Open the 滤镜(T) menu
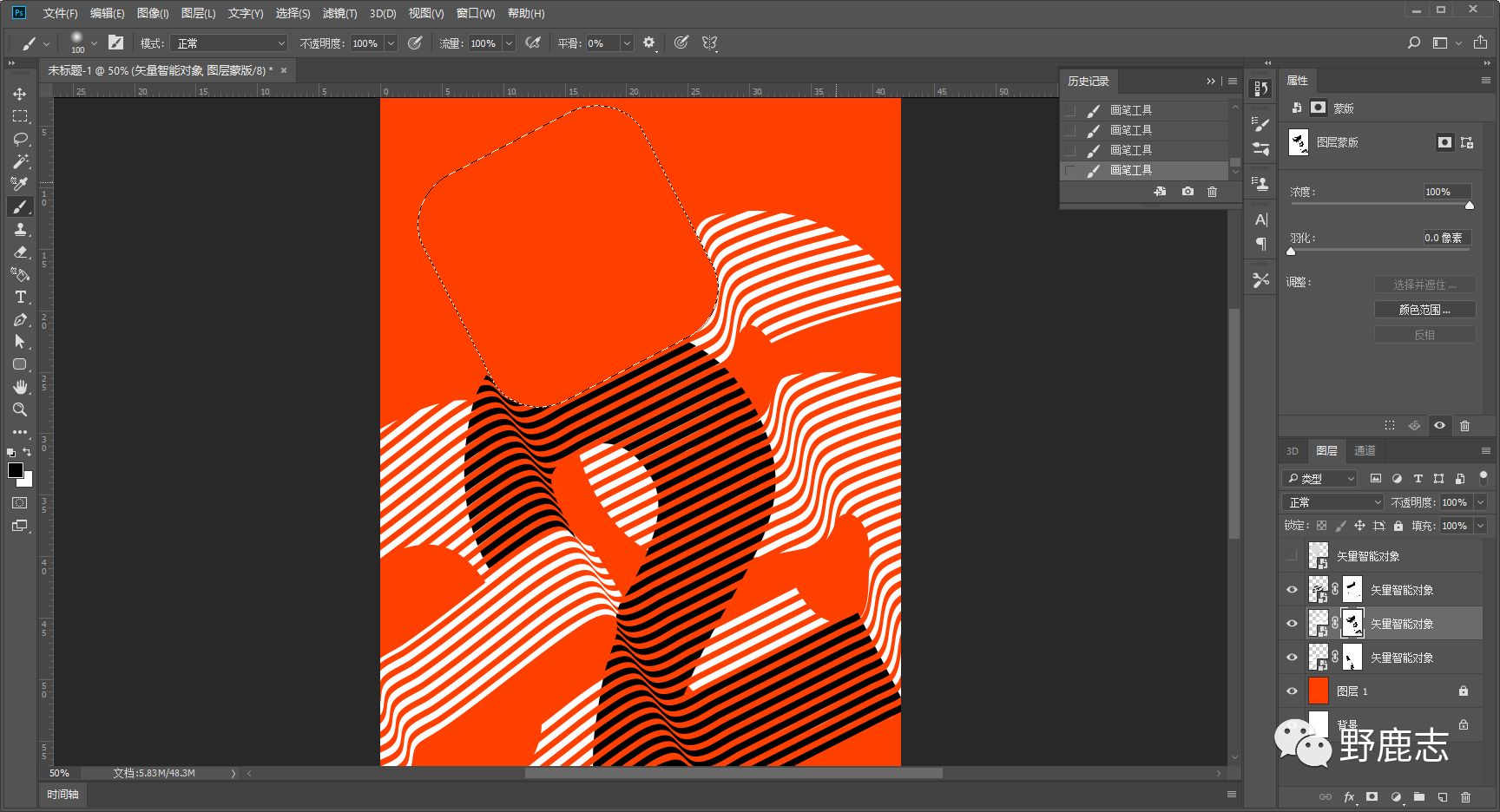1500x812 pixels. 339,13
